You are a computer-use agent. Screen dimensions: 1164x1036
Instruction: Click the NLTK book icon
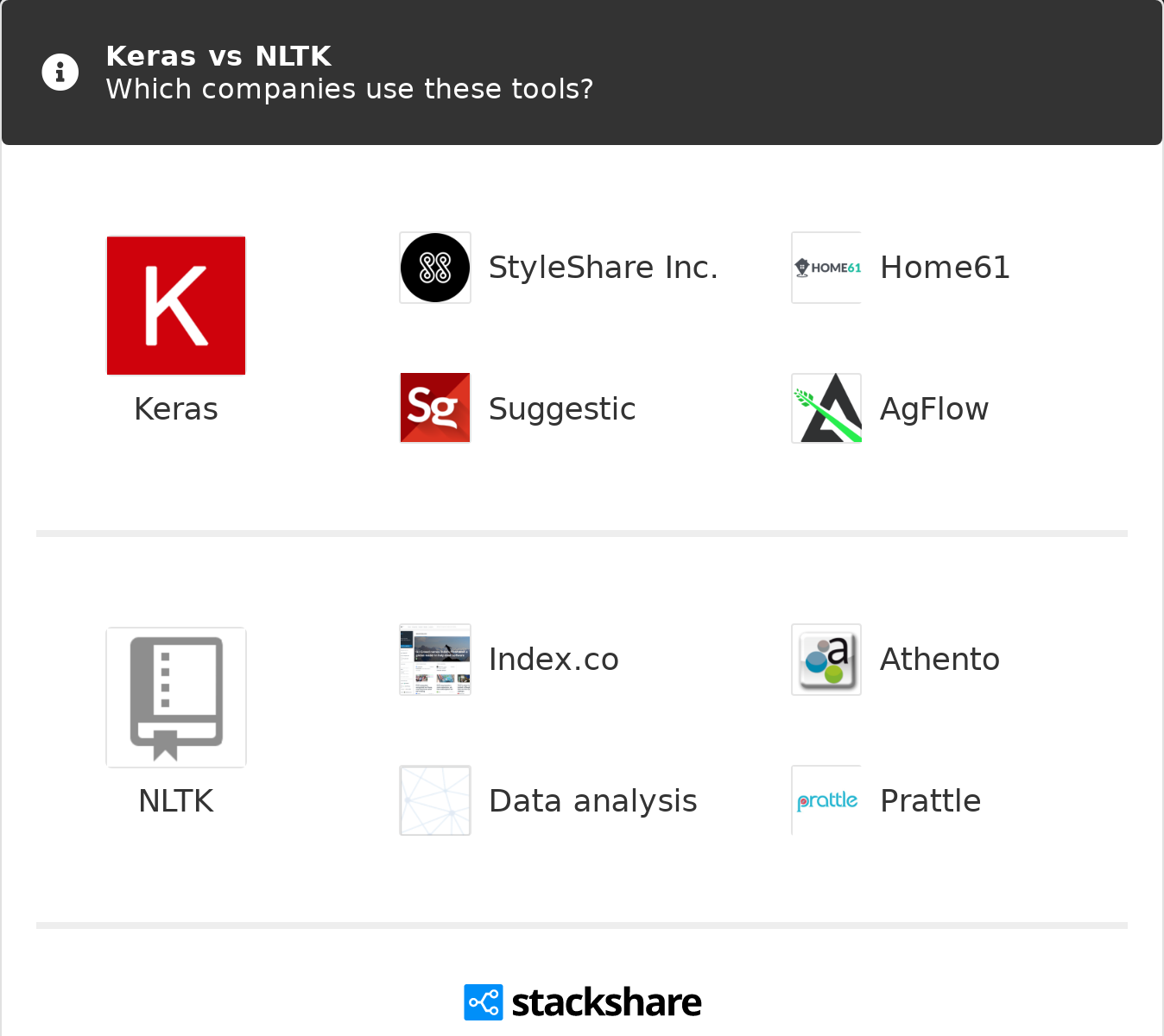(176, 698)
